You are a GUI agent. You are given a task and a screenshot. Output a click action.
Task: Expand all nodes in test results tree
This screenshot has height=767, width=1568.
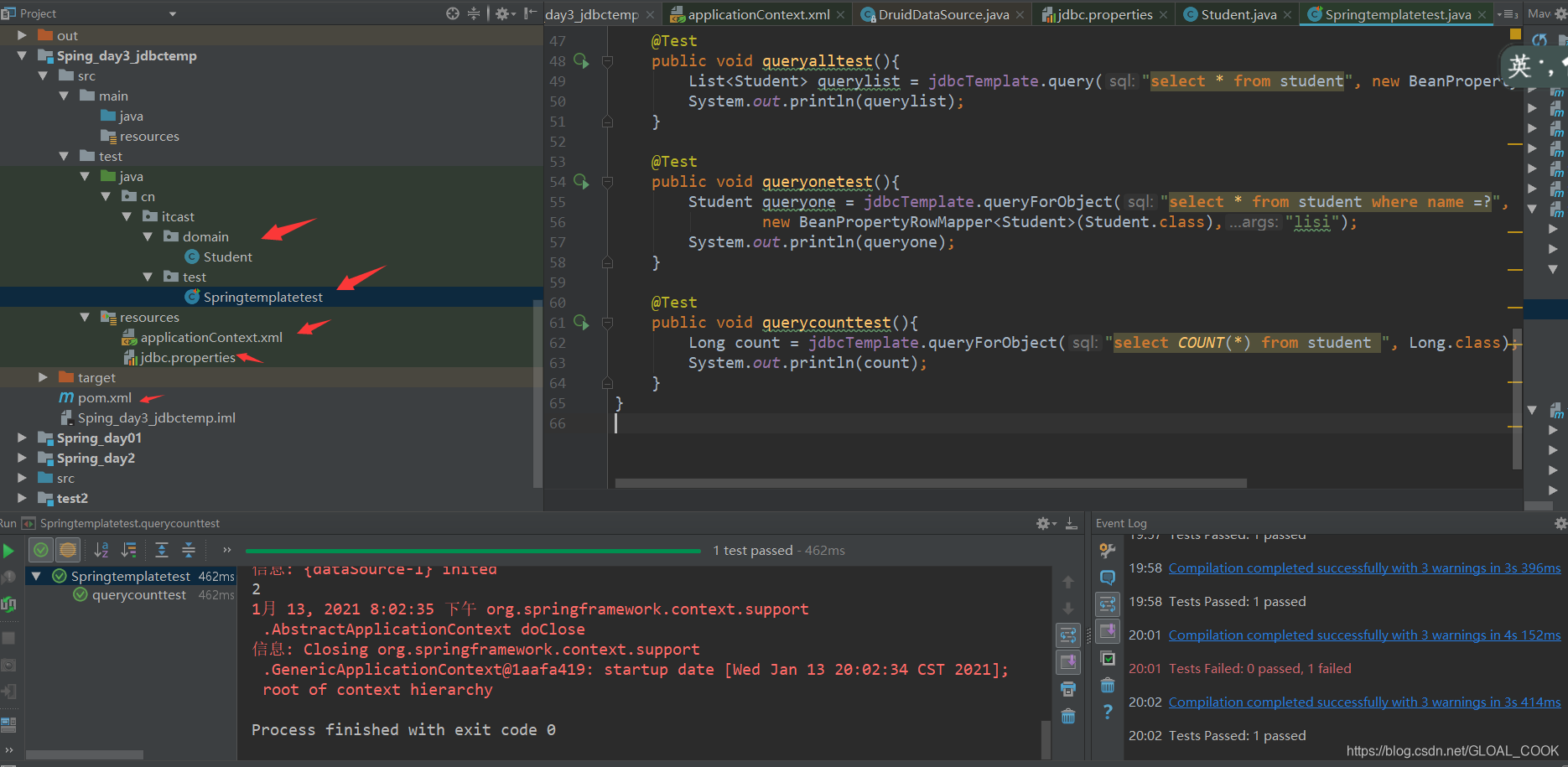click(161, 551)
